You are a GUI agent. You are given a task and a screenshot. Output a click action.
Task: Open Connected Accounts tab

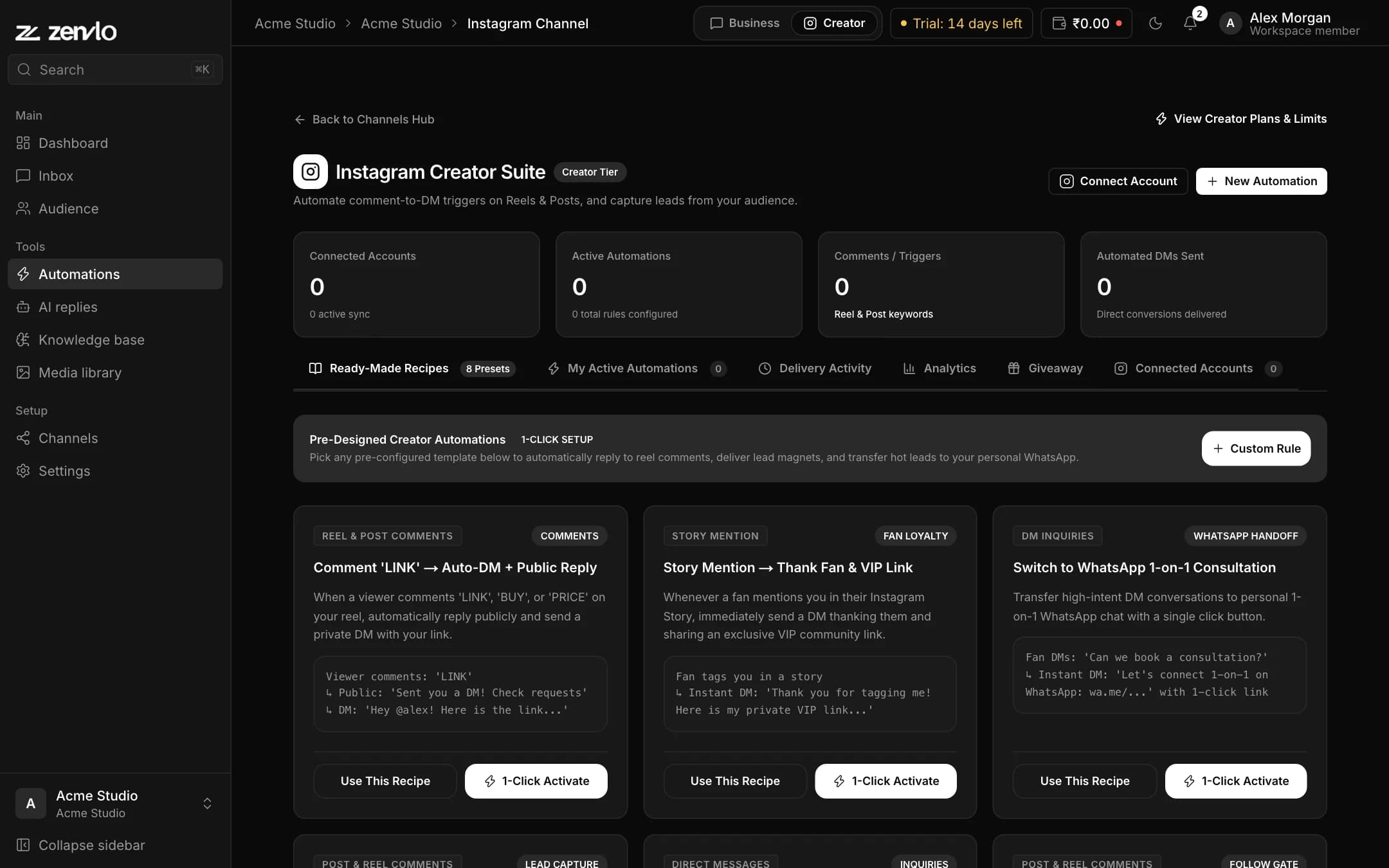(x=1197, y=368)
